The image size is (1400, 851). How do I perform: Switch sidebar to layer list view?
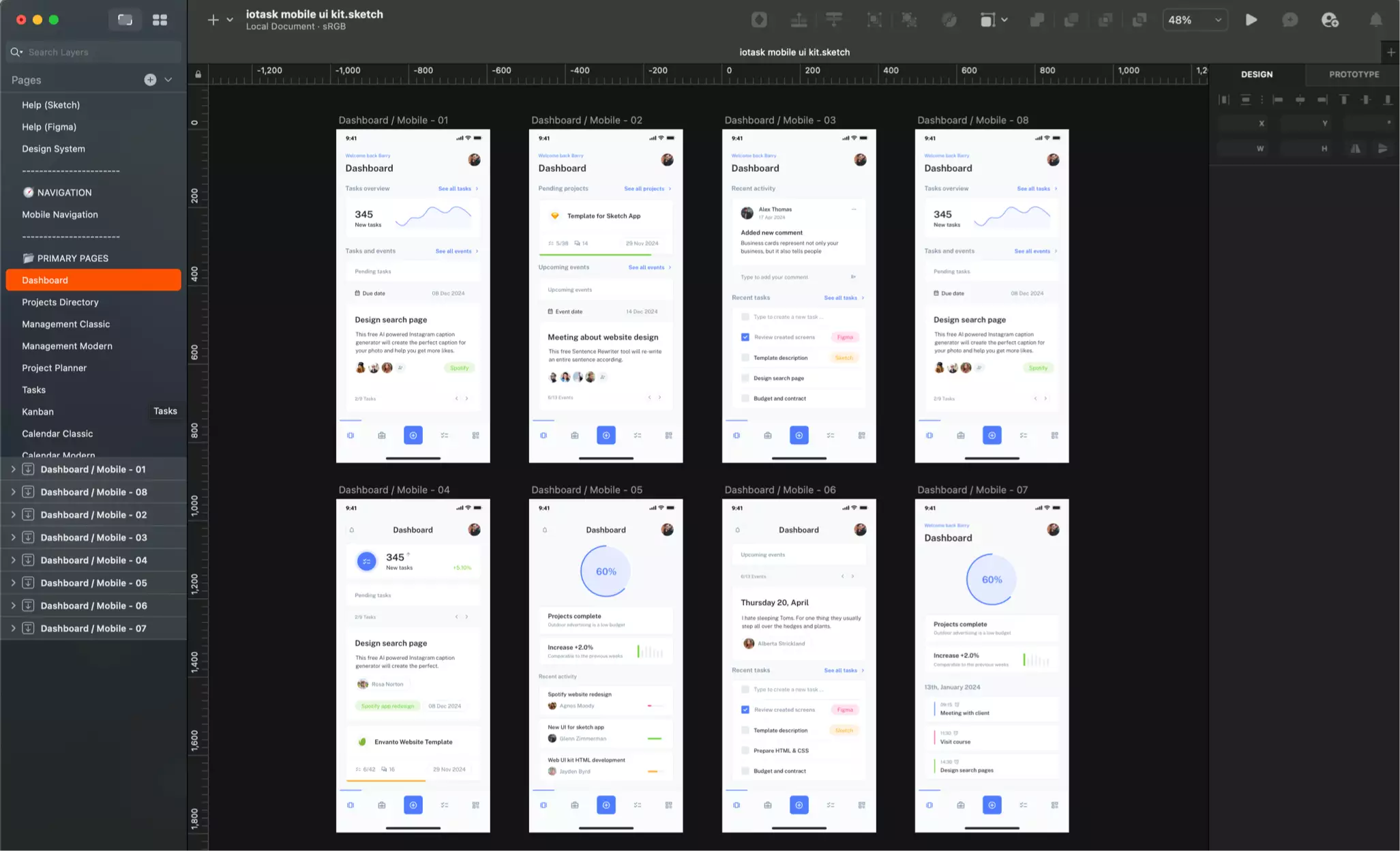pyautogui.click(x=125, y=20)
